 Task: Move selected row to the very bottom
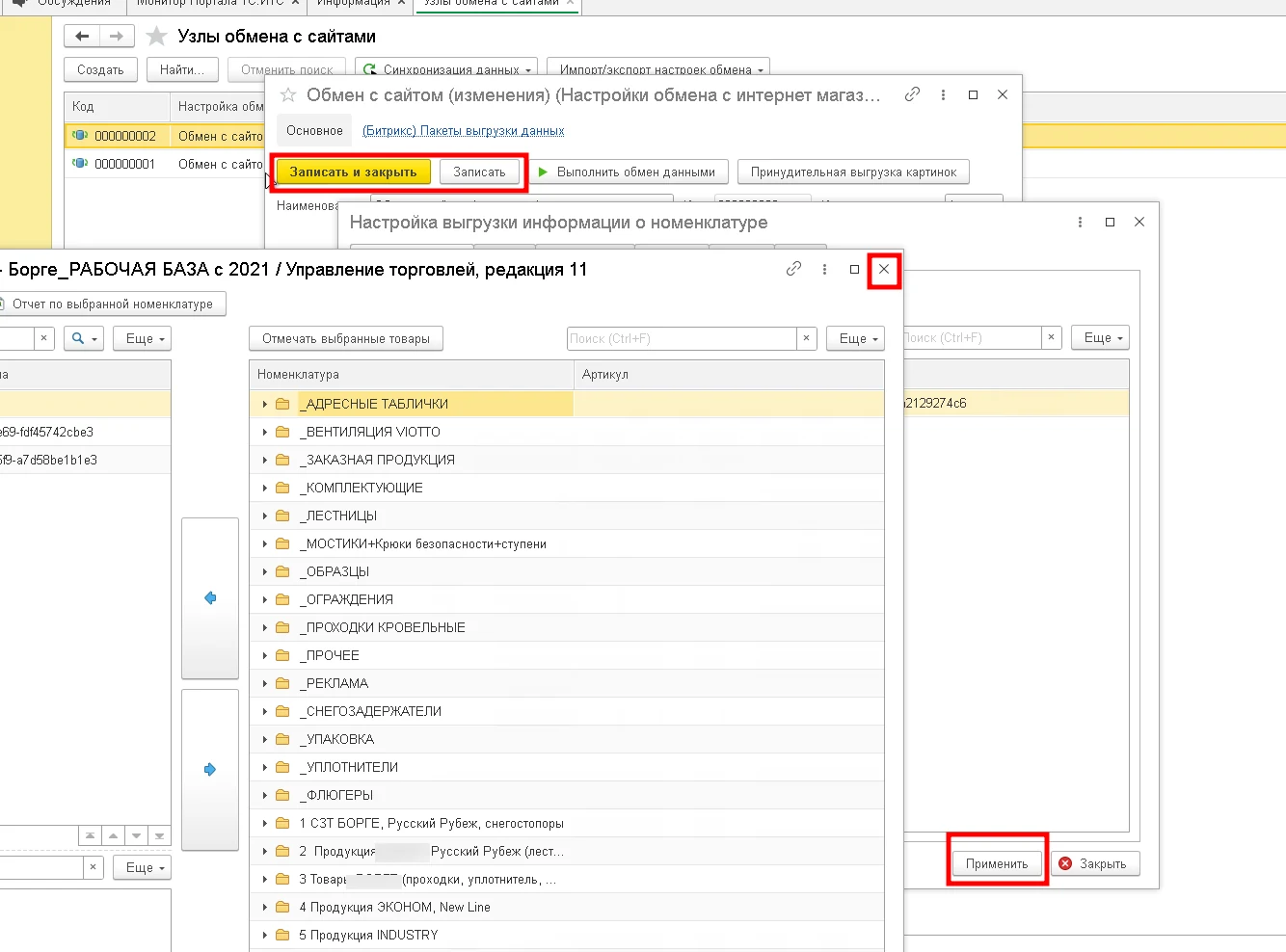(159, 836)
